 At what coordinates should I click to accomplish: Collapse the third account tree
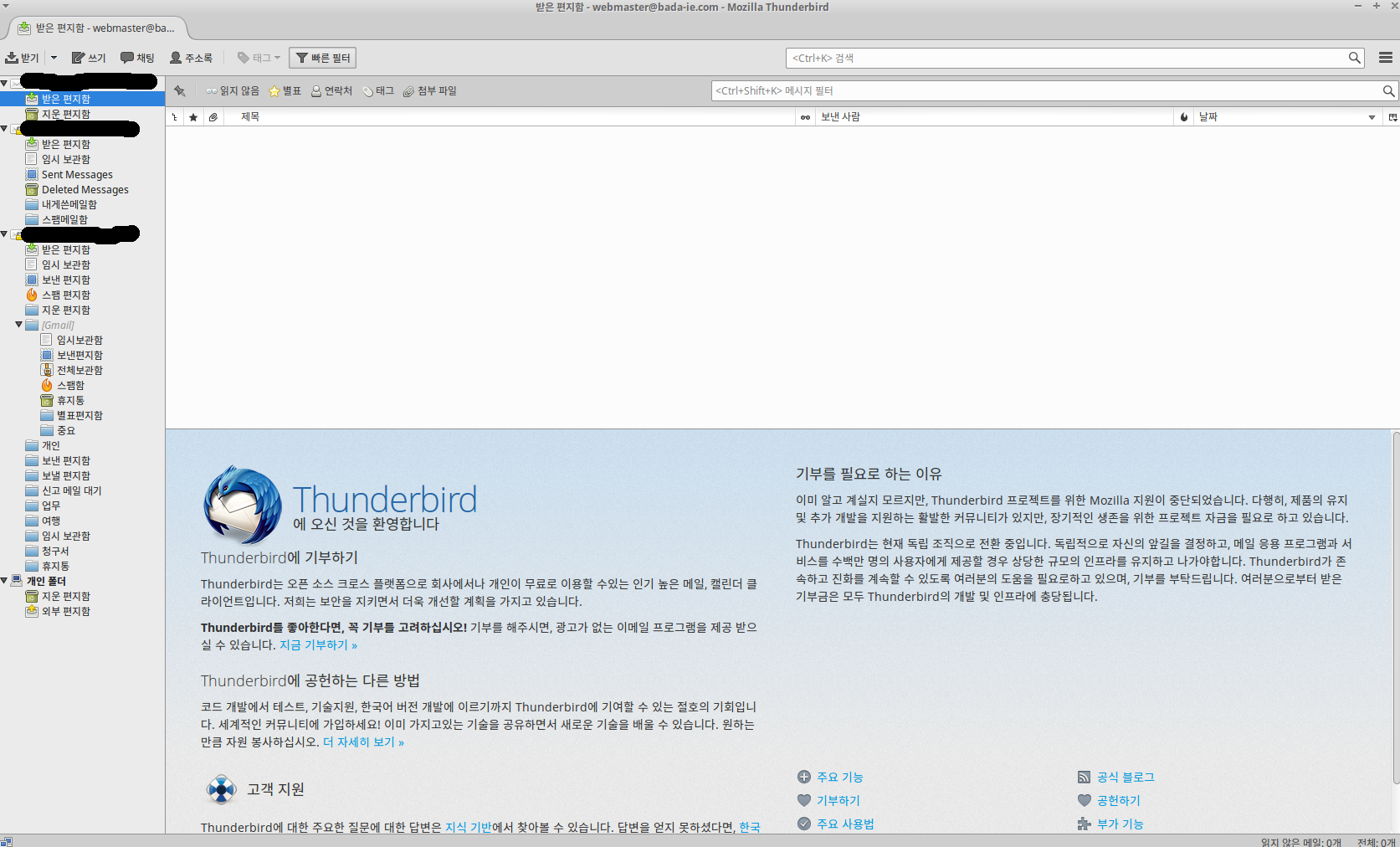(x=5, y=234)
